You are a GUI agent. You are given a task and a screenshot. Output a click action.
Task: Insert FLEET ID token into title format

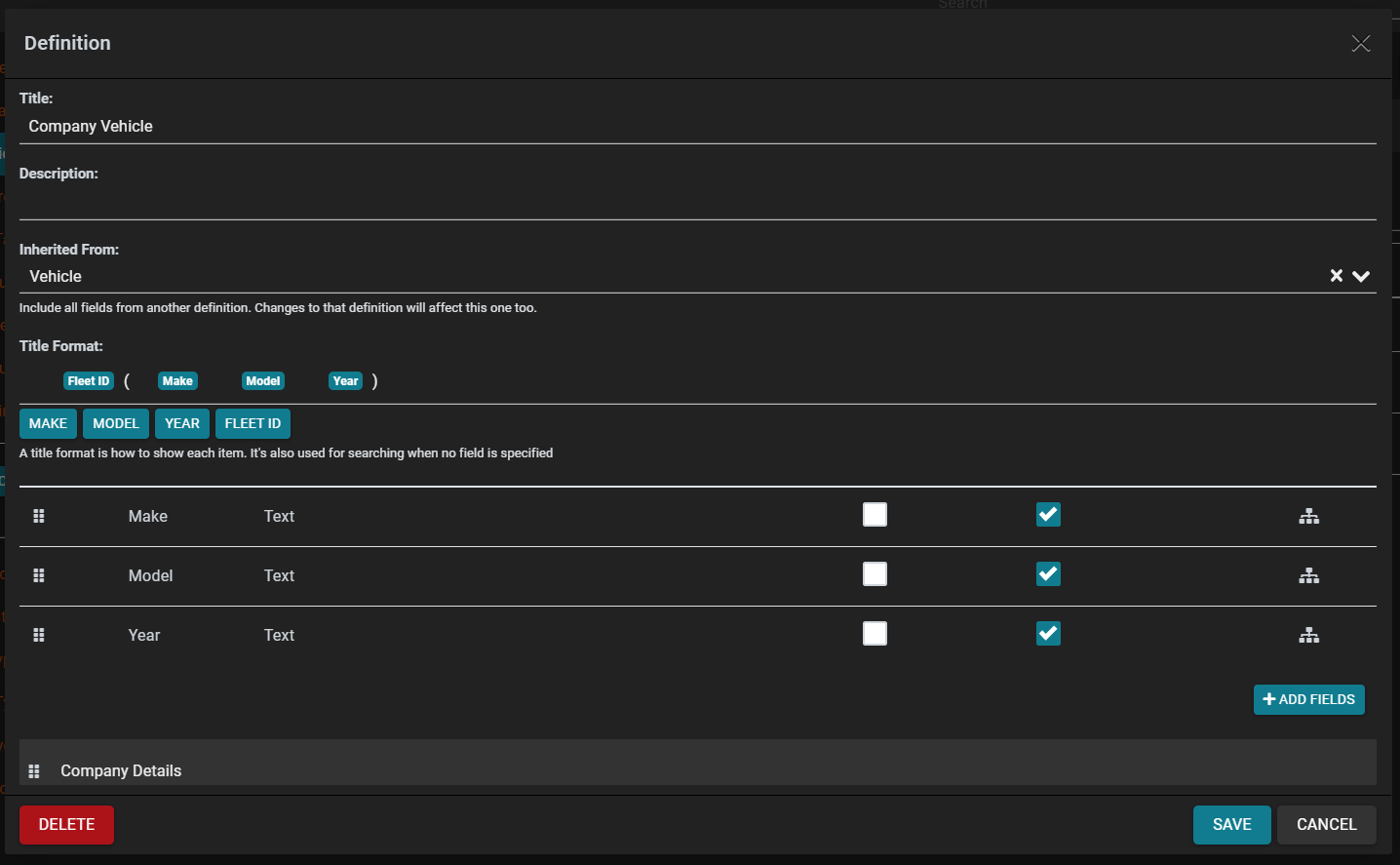(253, 423)
